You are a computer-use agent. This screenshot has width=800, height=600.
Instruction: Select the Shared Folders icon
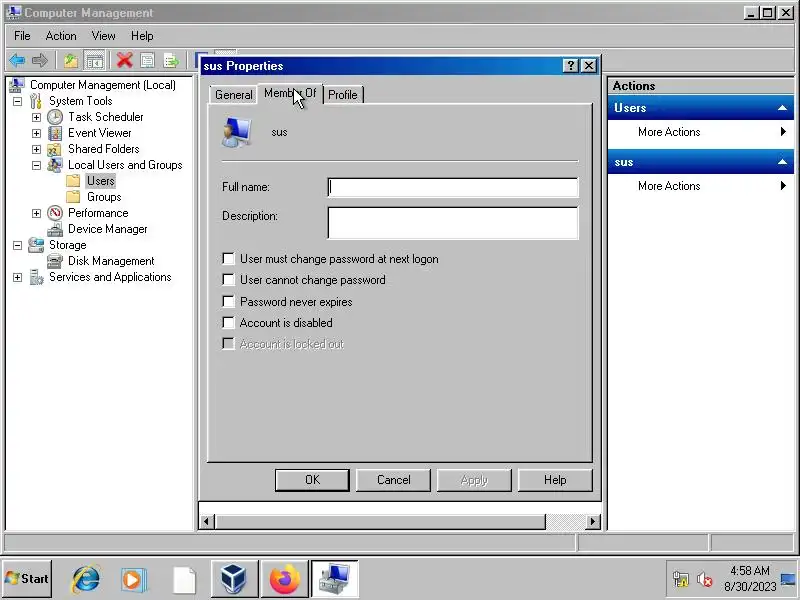click(x=55, y=149)
